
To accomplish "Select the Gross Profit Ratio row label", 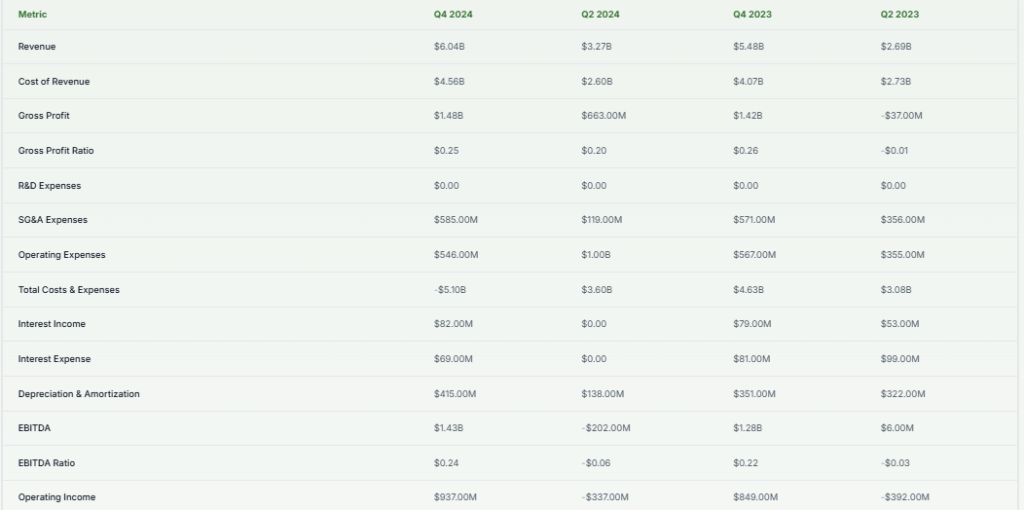I will point(56,151).
